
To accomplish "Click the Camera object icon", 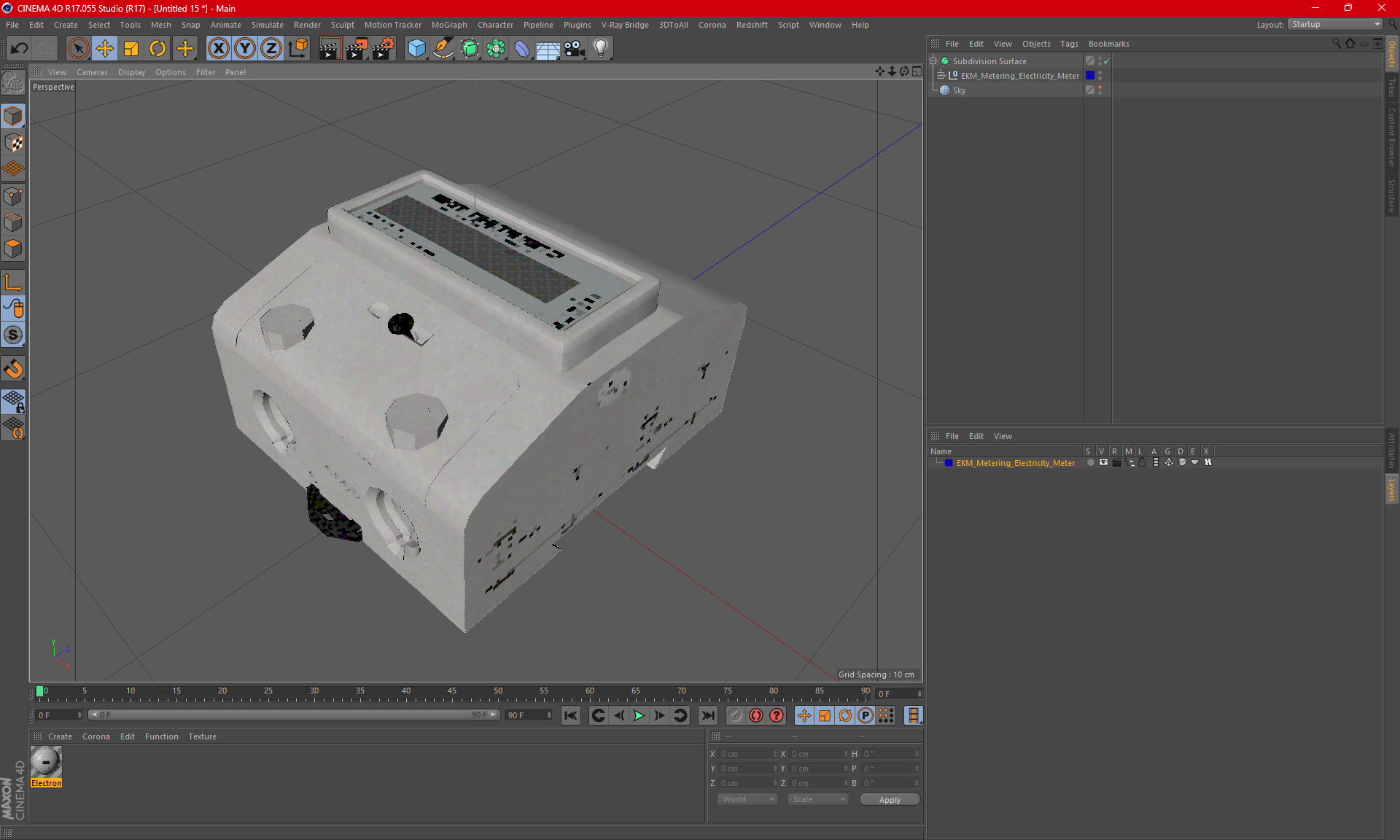I will click(575, 48).
